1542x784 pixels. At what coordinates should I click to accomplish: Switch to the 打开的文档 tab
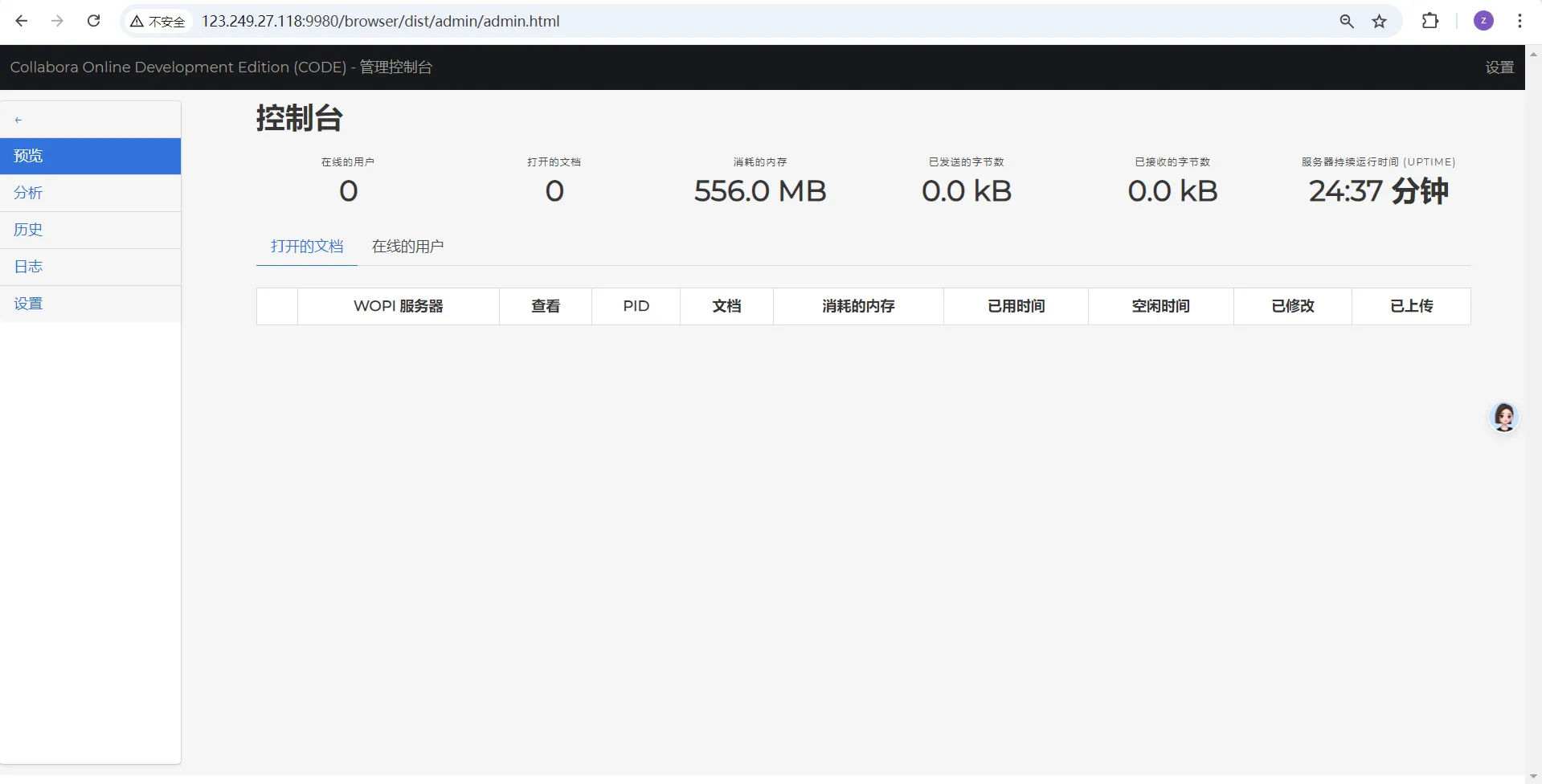(x=307, y=247)
